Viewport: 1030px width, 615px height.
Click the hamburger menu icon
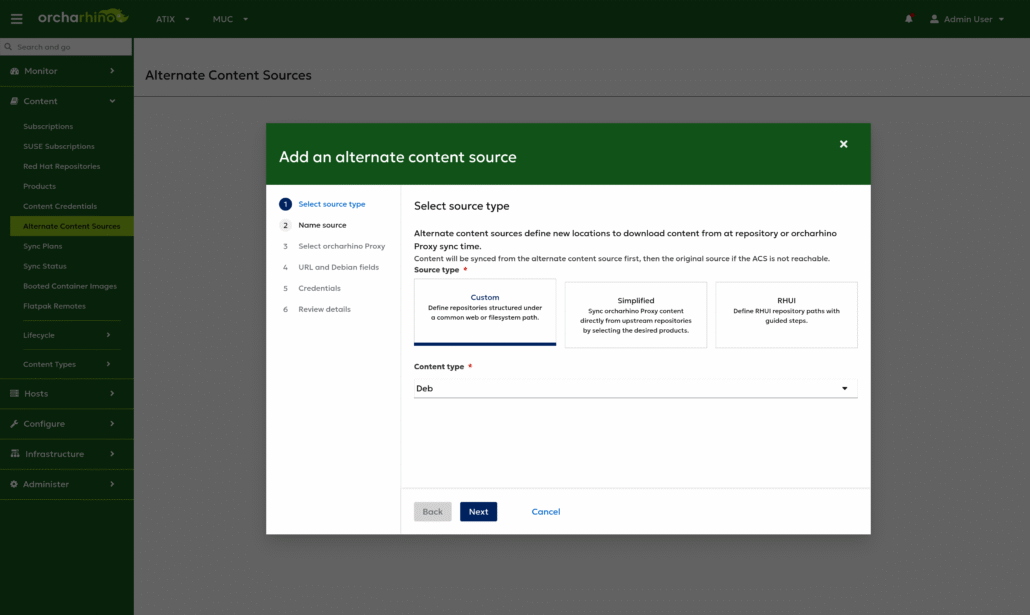point(16,19)
